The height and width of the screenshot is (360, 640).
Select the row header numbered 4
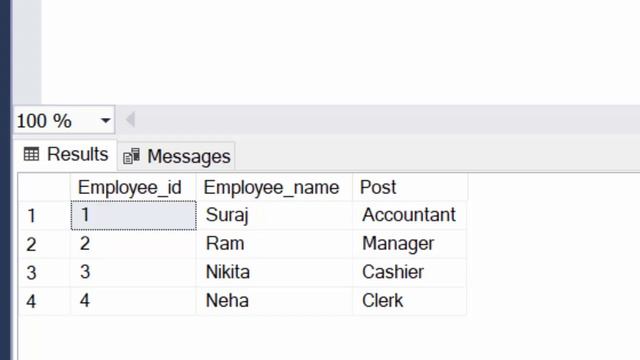tap(44, 301)
